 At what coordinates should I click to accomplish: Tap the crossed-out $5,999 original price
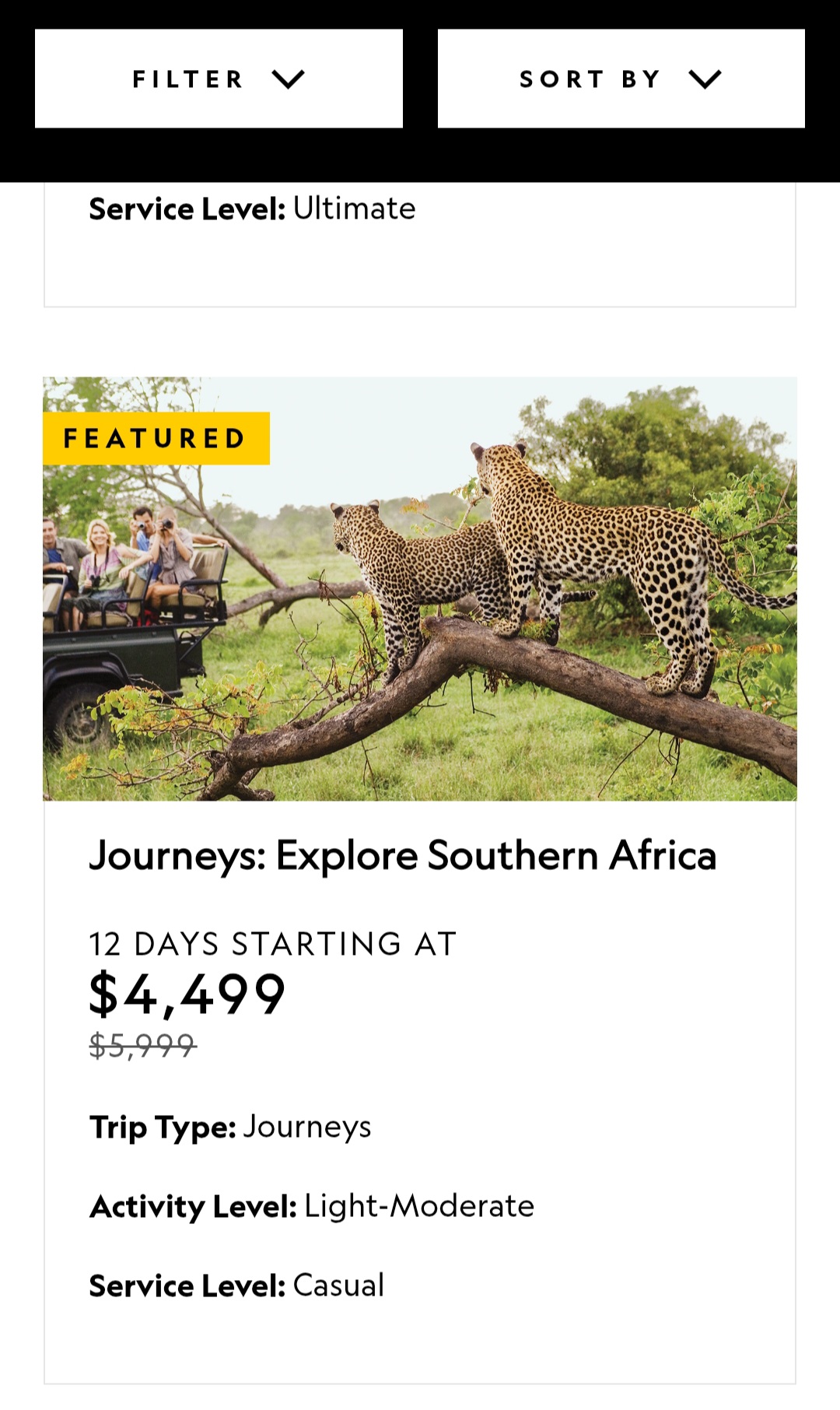point(142,1046)
